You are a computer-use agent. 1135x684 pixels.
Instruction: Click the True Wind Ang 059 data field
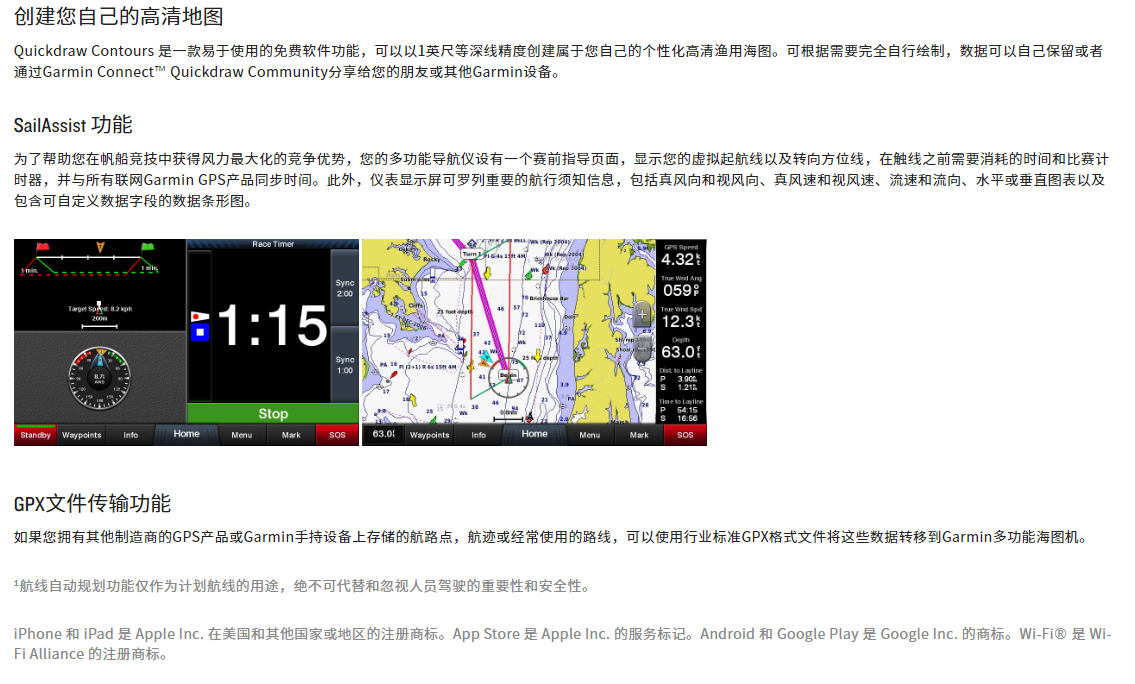point(680,287)
